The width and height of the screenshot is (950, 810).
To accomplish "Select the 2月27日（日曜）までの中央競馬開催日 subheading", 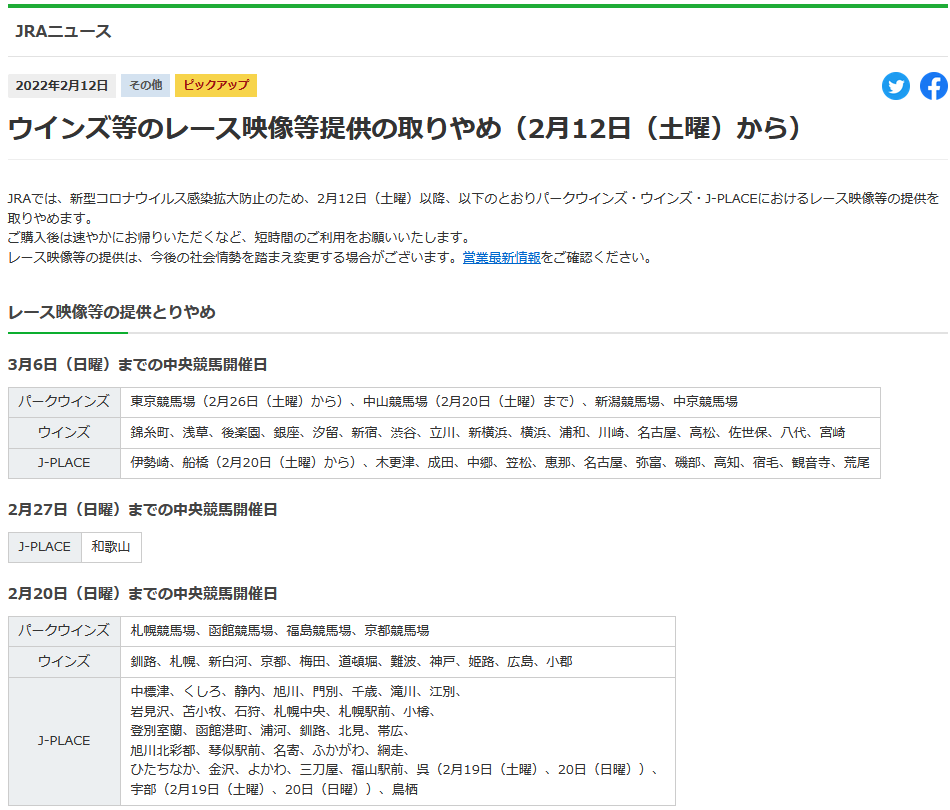I will coord(142,509).
